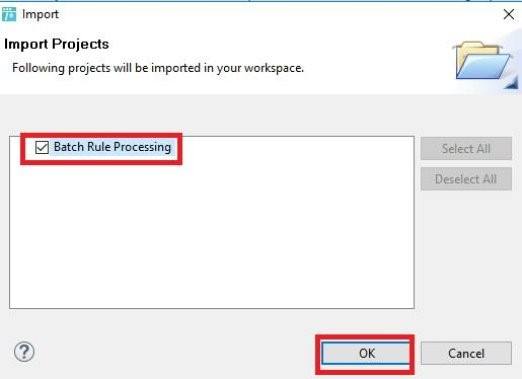Image resolution: width=522 pixels, height=379 pixels.
Task: Click the Import Projects heading
Action: (57, 44)
